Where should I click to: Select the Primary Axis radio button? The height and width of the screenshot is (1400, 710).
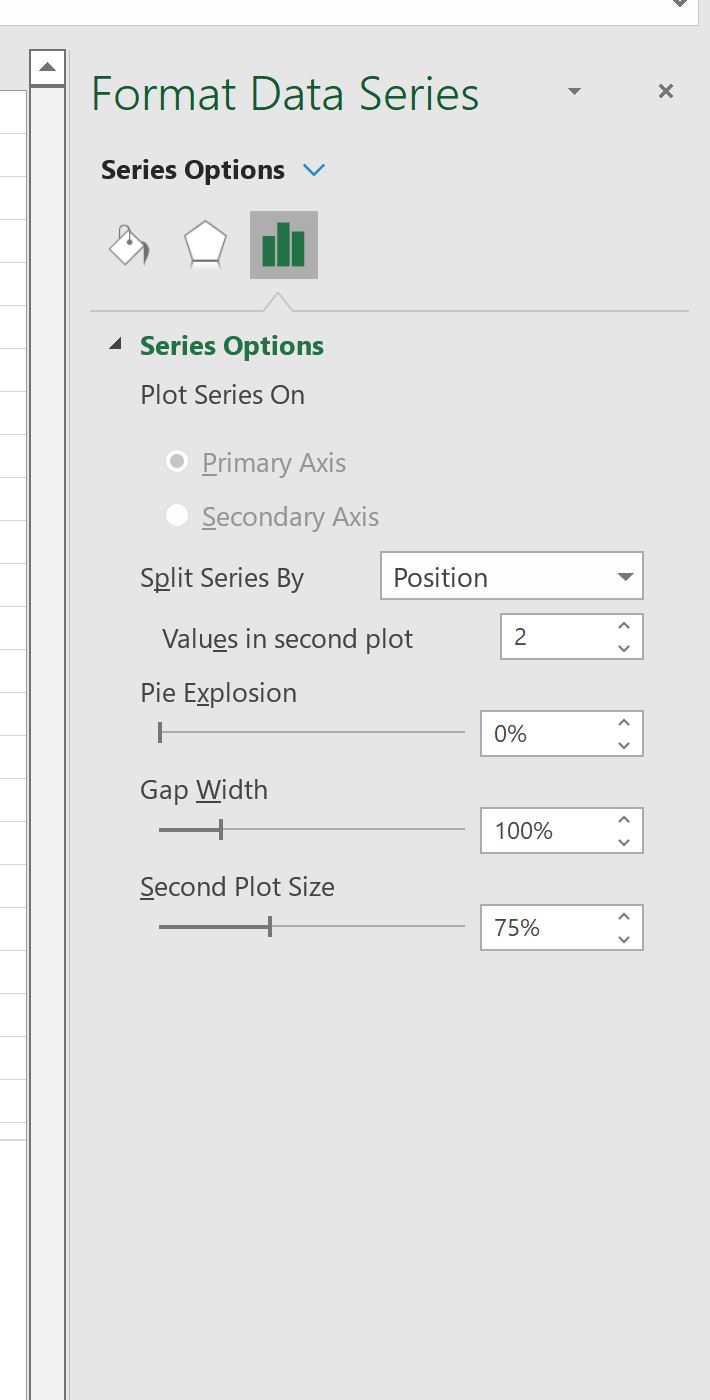point(177,462)
